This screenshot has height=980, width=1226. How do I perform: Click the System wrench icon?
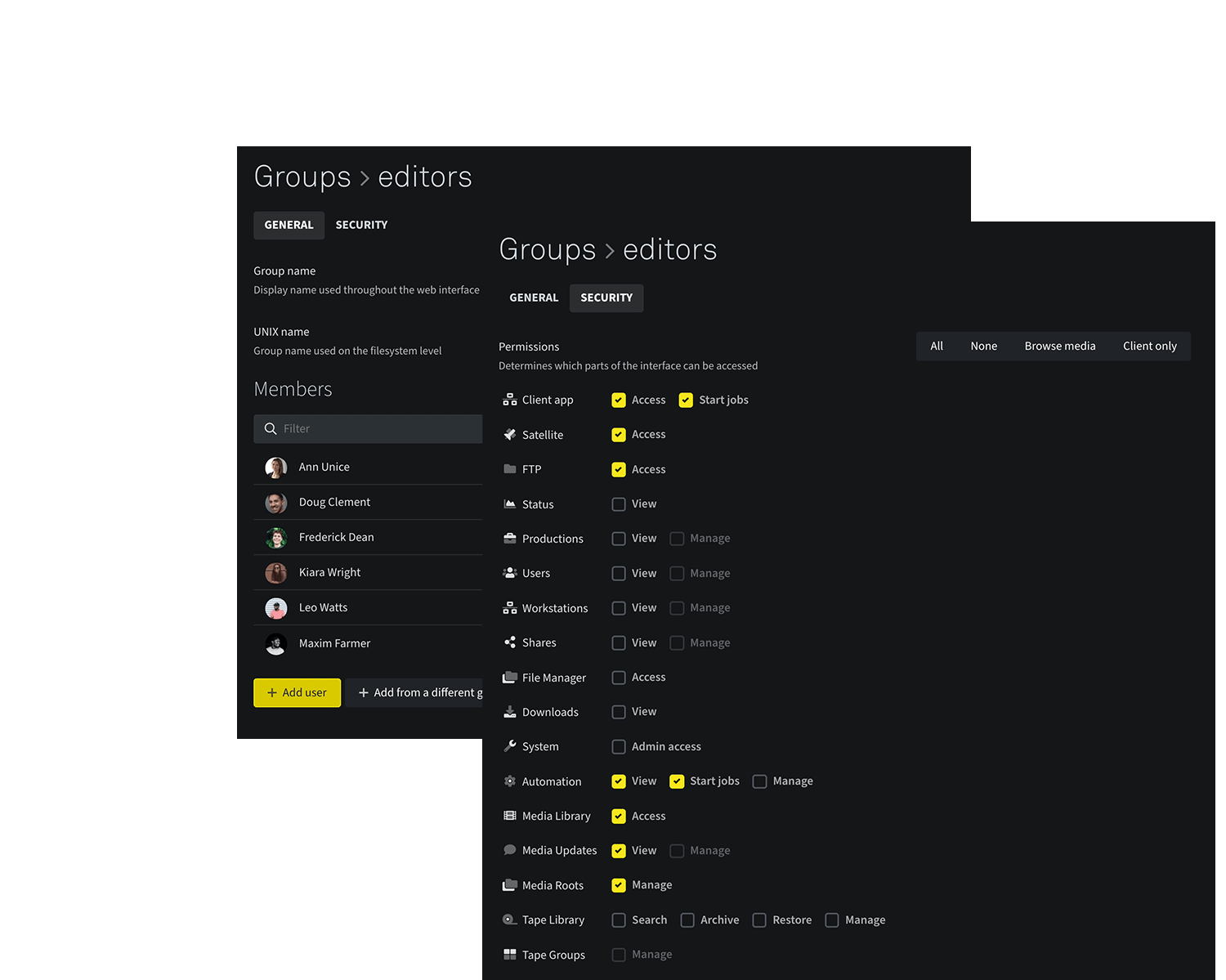pos(510,746)
